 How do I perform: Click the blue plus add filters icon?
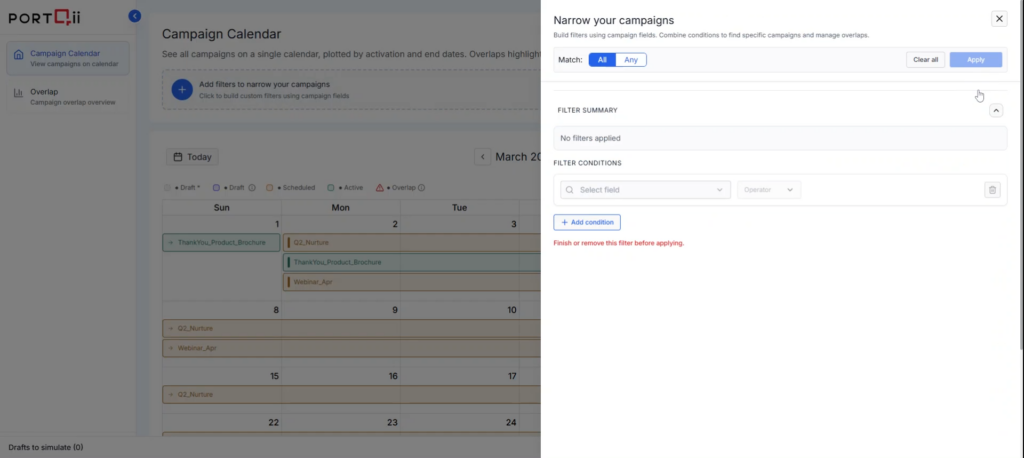tap(181, 90)
